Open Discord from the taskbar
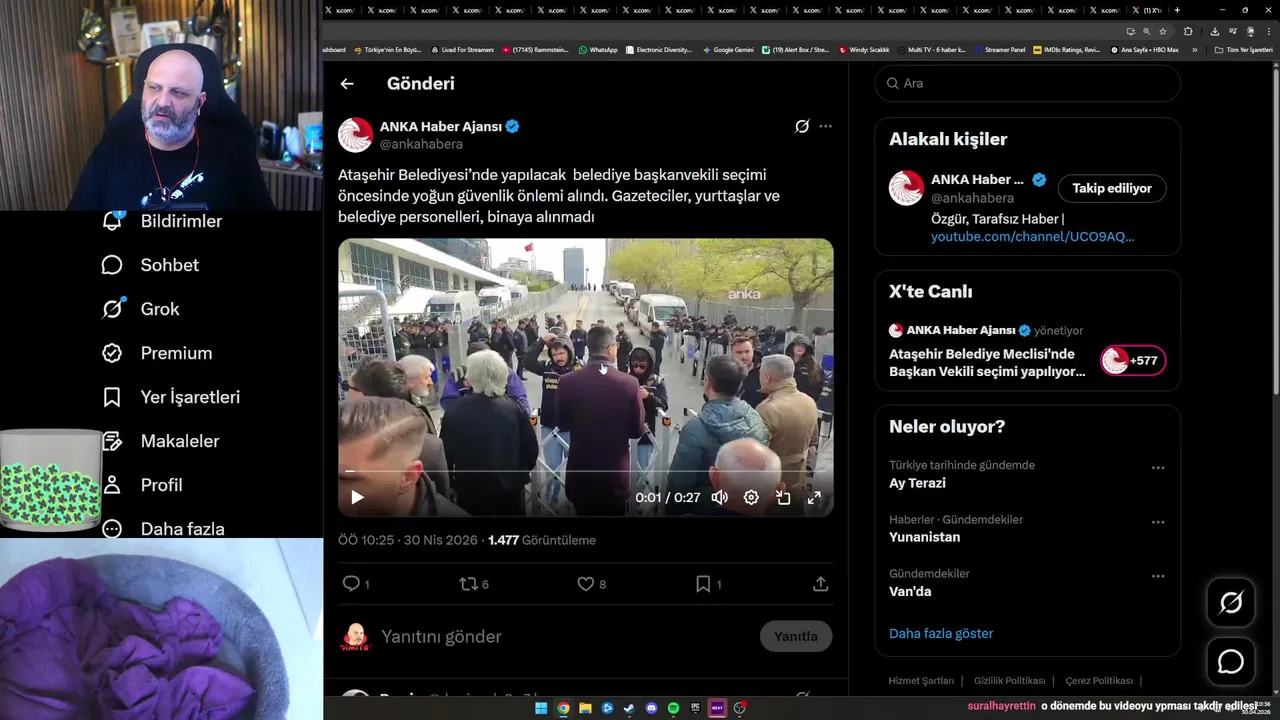The height and width of the screenshot is (720, 1280). pyautogui.click(x=651, y=708)
